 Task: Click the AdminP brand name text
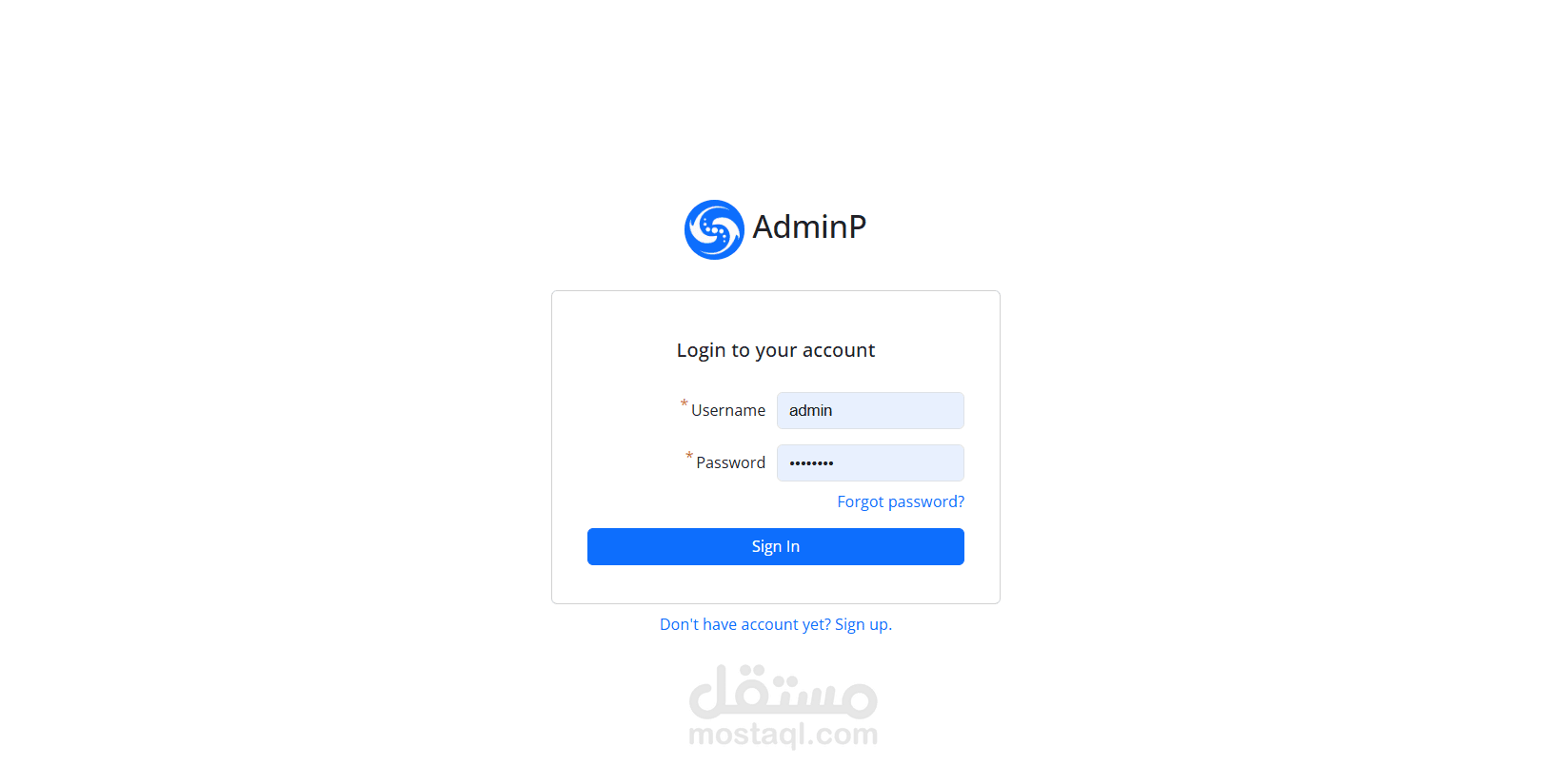coord(809,226)
